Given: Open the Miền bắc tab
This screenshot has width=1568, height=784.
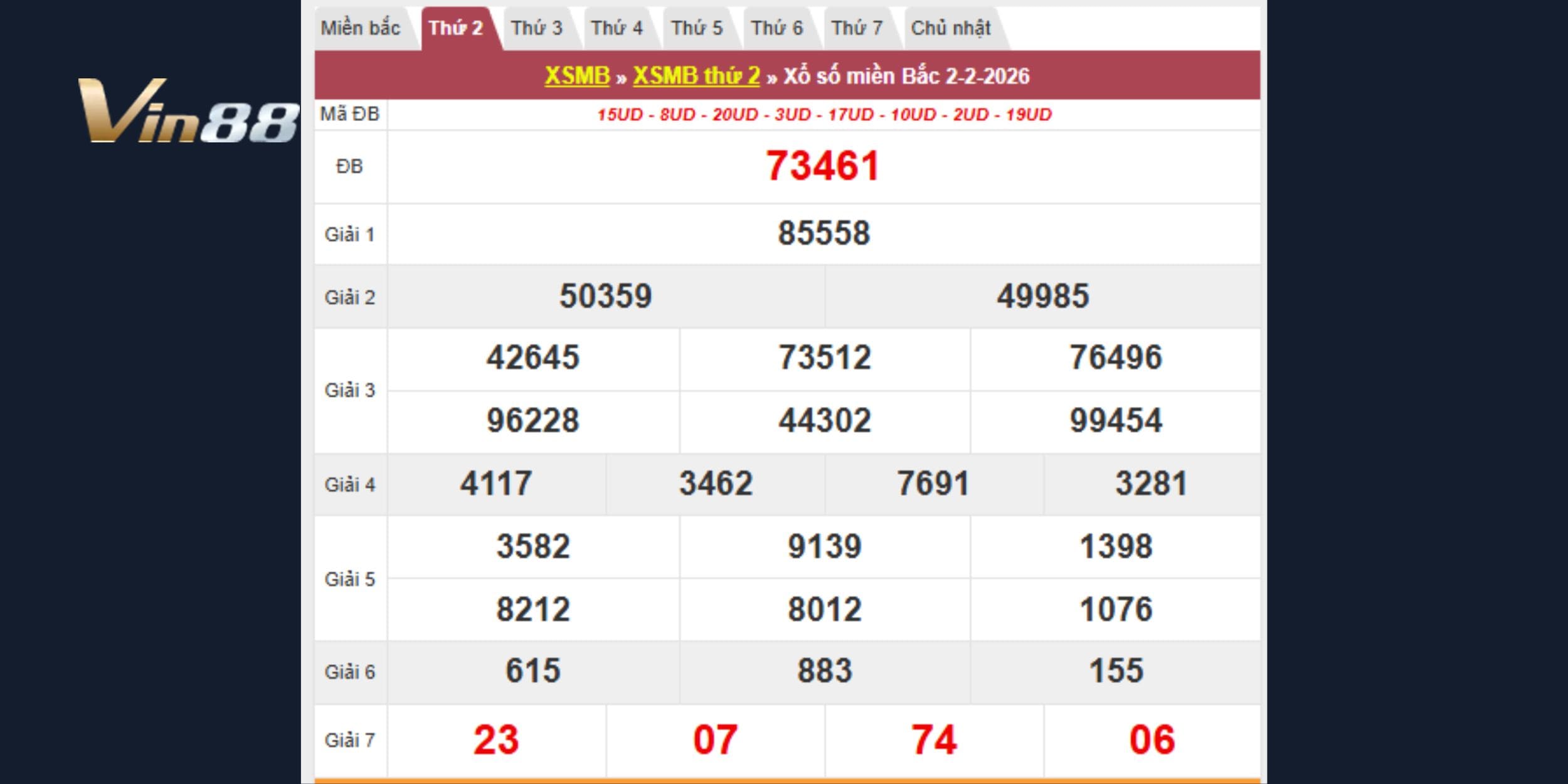Looking at the screenshot, I should coord(361,28).
